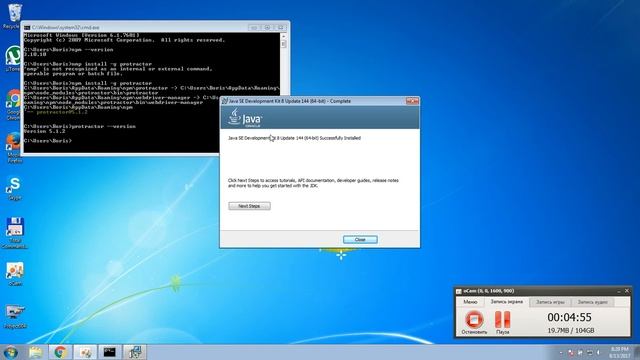Open the Mozilla Firefox desktop shortcut

pyautogui.click(x=14, y=148)
